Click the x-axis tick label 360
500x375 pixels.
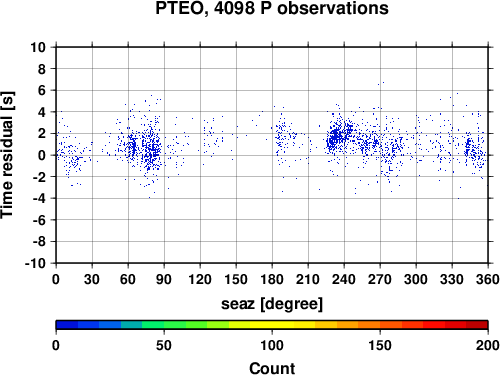click(488, 279)
